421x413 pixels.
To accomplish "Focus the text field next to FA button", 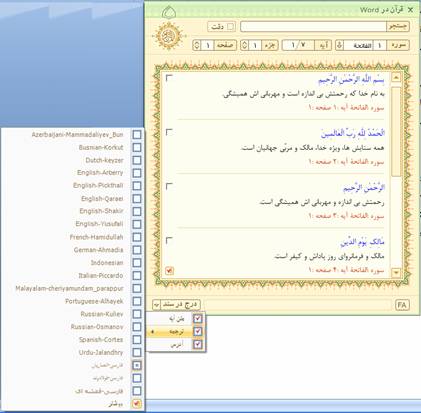I will pyautogui.click(x=298, y=305).
